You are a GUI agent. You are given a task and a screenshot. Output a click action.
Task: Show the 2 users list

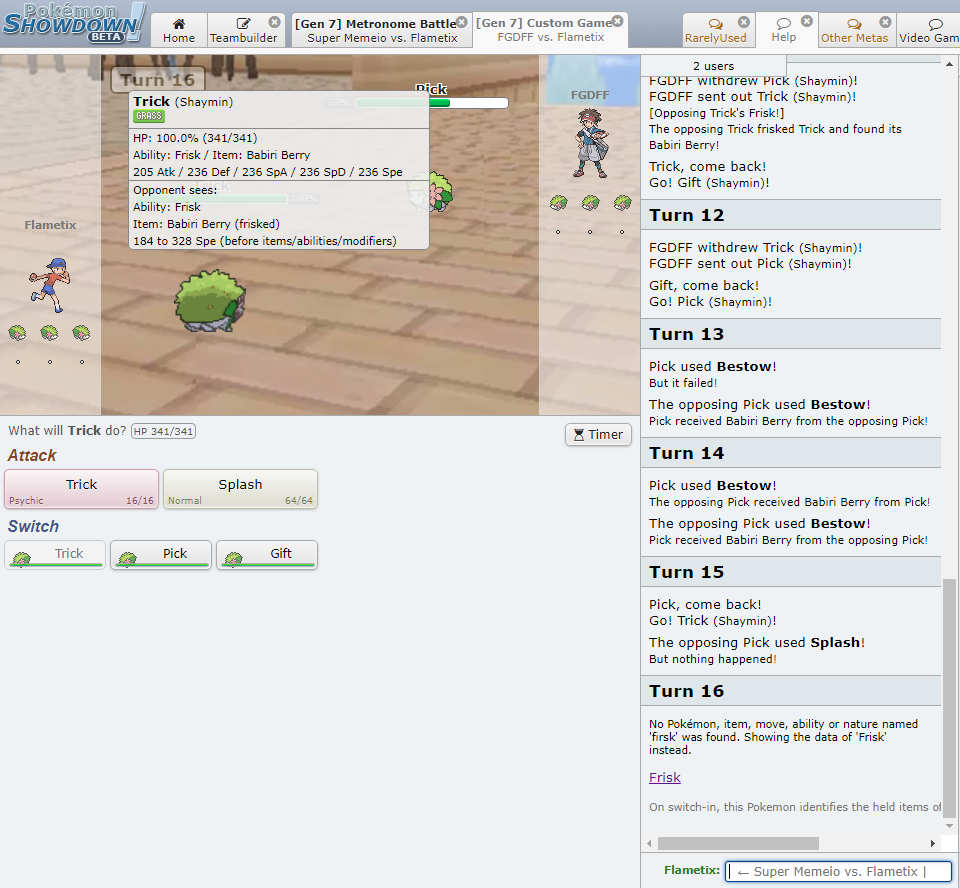point(713,66)
